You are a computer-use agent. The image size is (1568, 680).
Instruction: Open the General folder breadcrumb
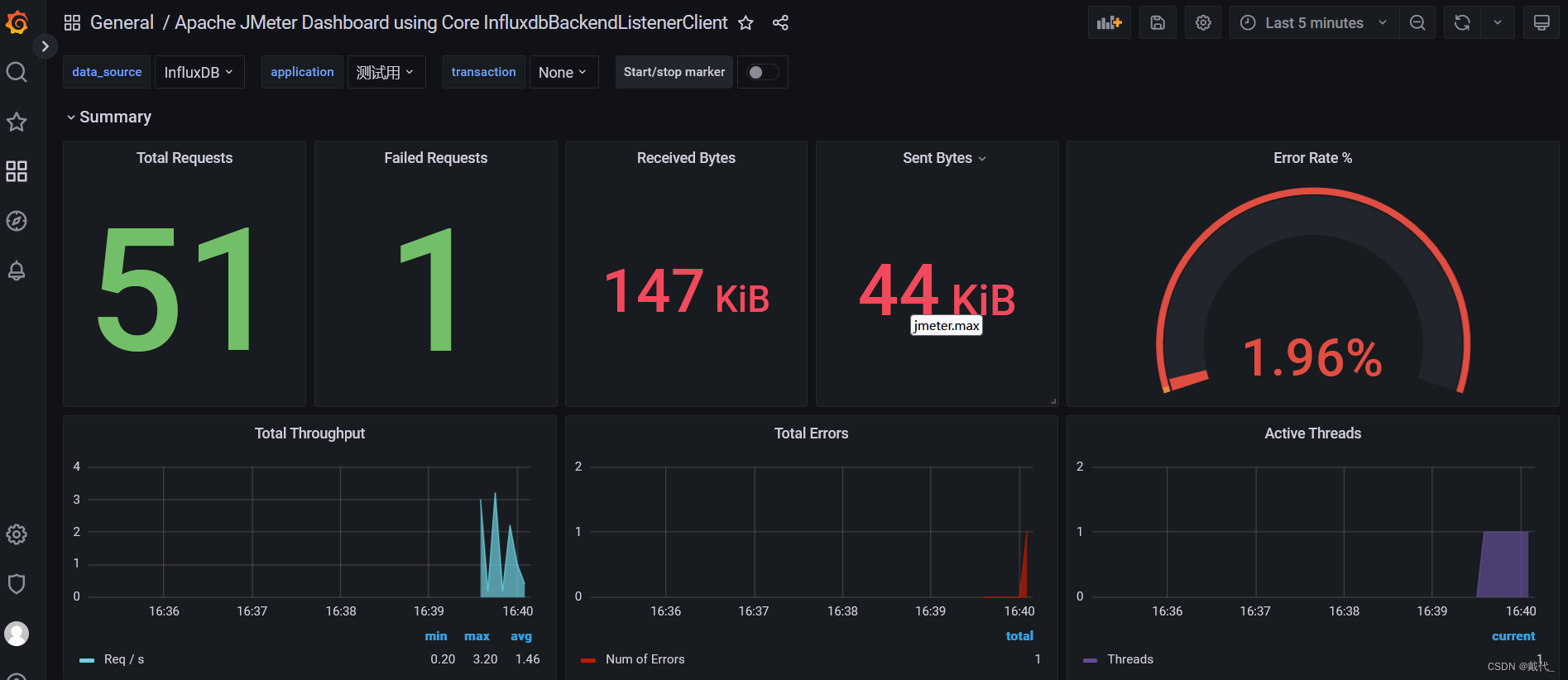click(x=122, y=23)
